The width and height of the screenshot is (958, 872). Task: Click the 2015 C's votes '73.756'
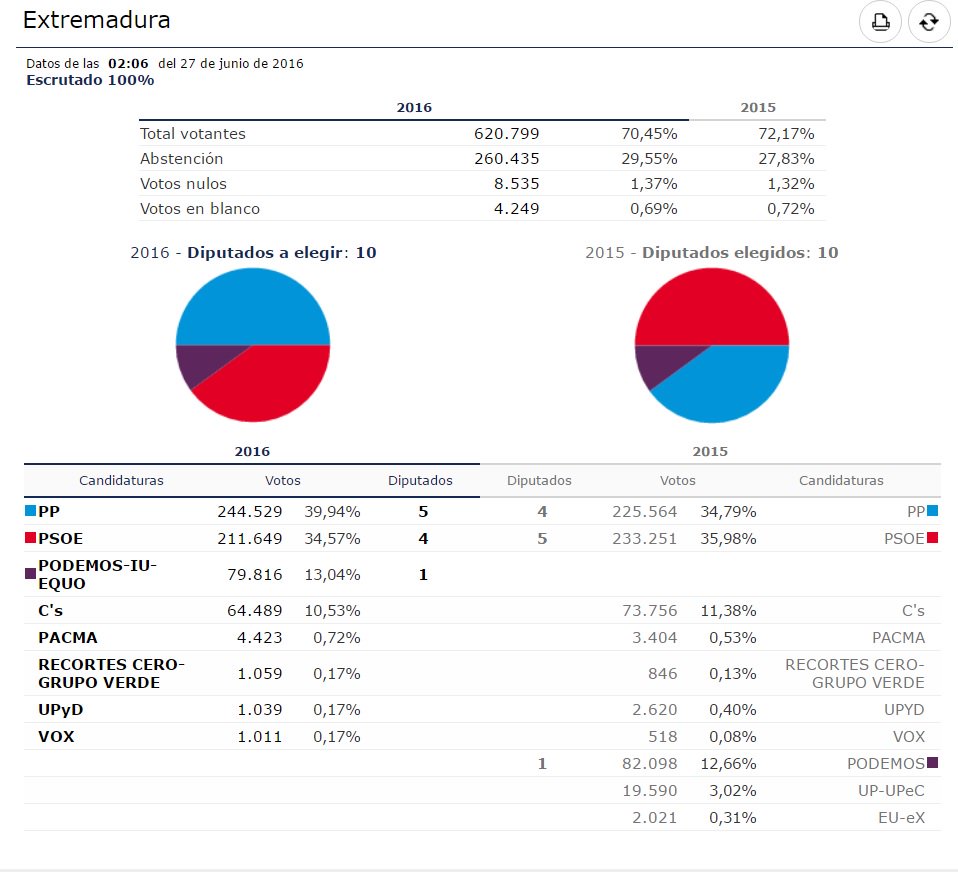[649, 610]
